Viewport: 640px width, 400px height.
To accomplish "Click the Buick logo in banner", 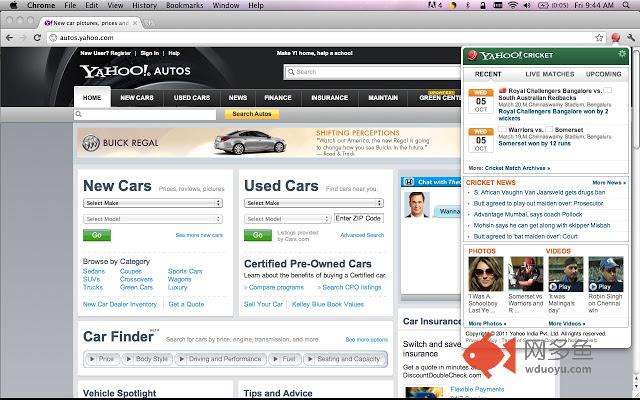I will tap(91, 143).
